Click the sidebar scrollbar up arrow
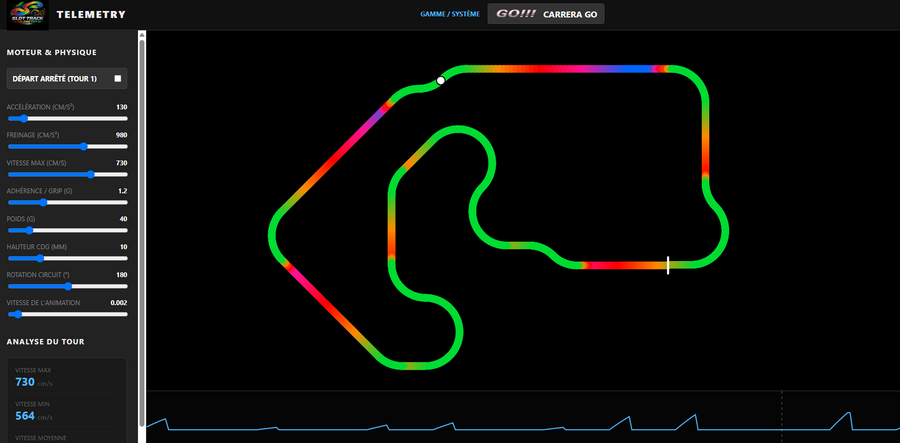The height and width of the screenshot is (443, 900). (142, 36)
